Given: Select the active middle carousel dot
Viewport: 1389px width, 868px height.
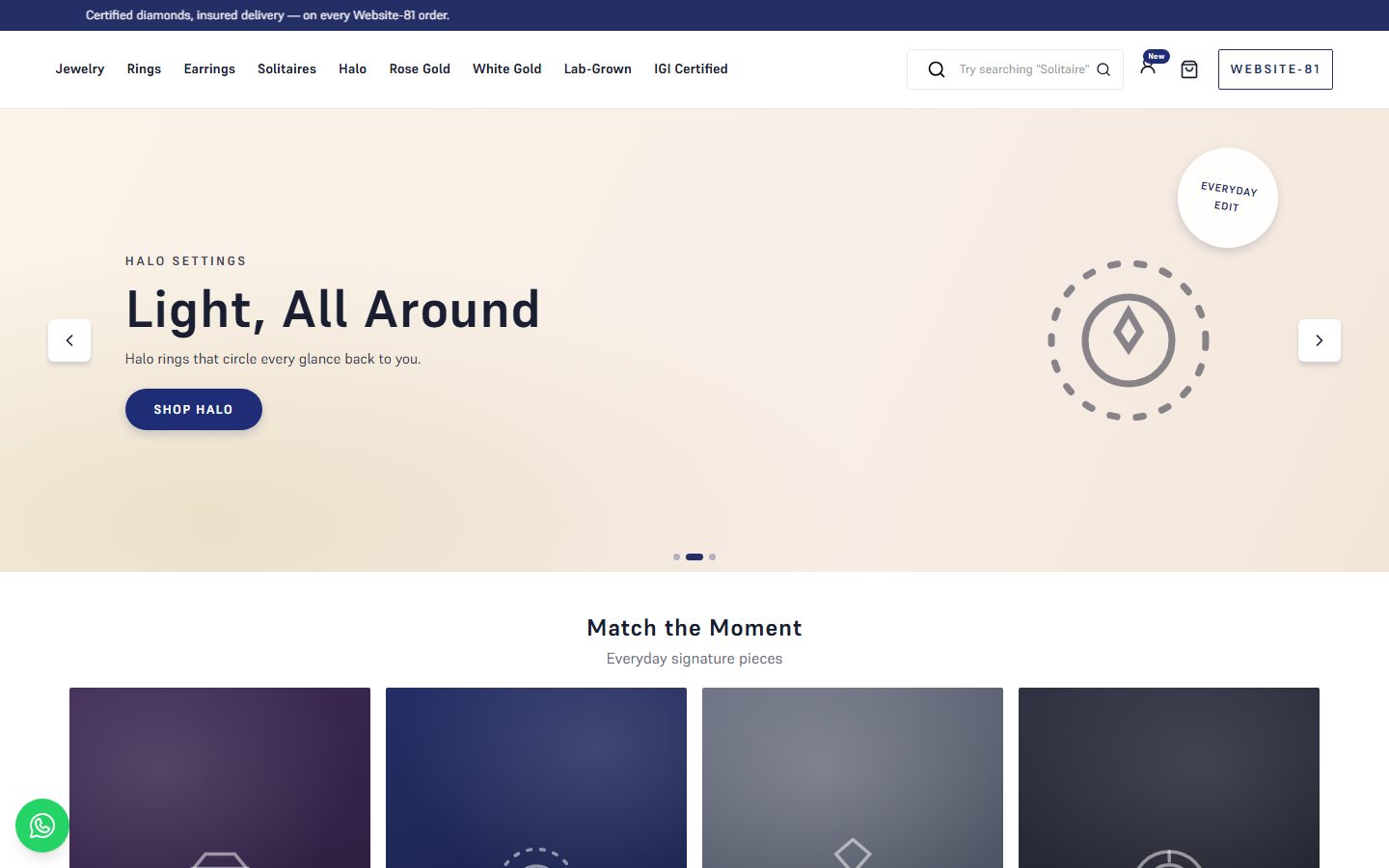Looking at the screenshot, I should pyautogui.click(x=694, y=556).
